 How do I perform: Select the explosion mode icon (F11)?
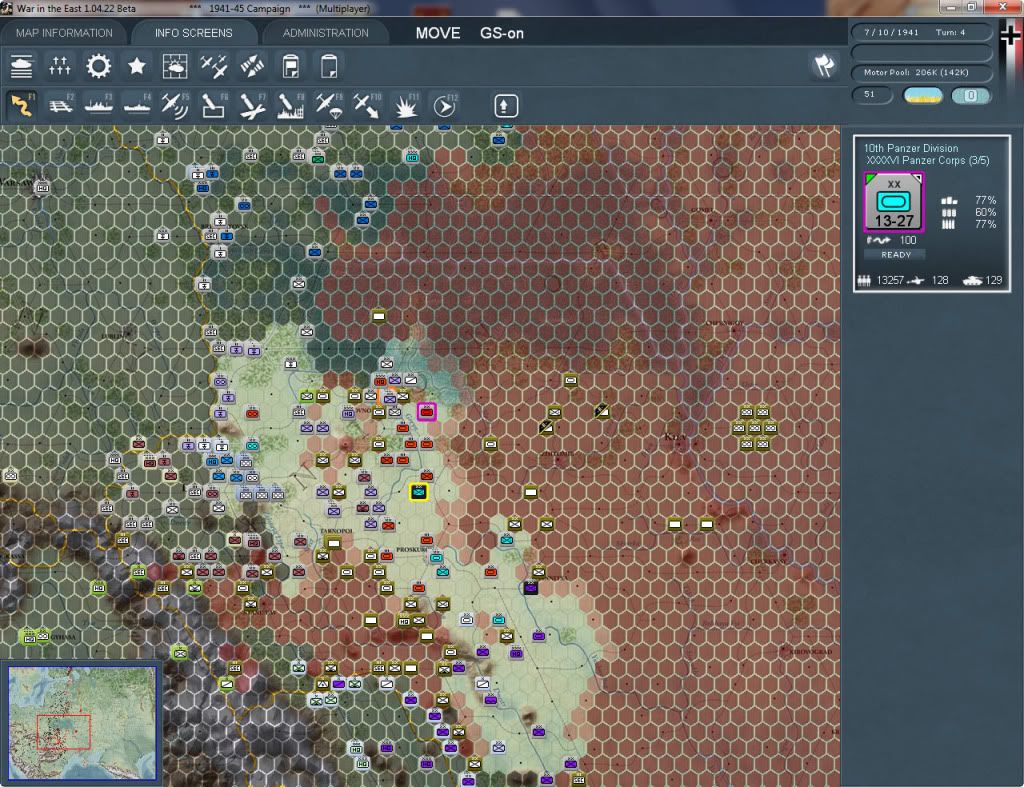point(406,105)
